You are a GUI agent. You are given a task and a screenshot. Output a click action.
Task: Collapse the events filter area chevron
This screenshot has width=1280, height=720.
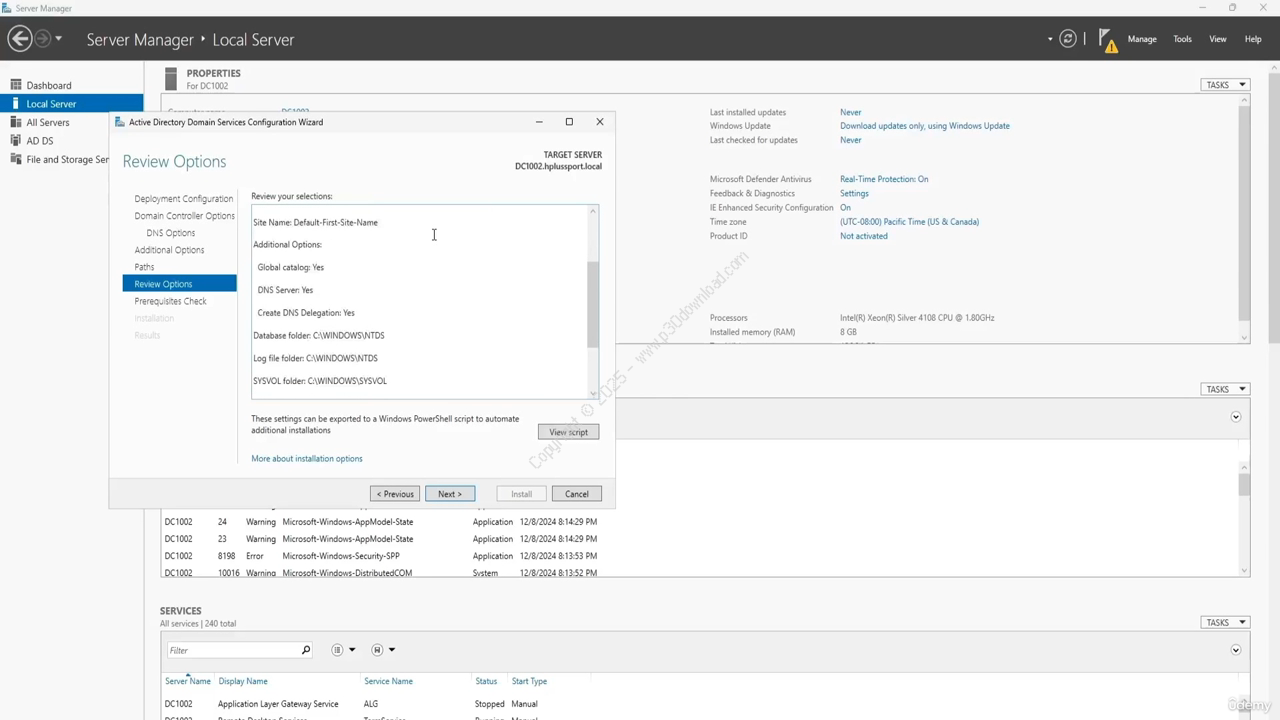point(1236,417)
